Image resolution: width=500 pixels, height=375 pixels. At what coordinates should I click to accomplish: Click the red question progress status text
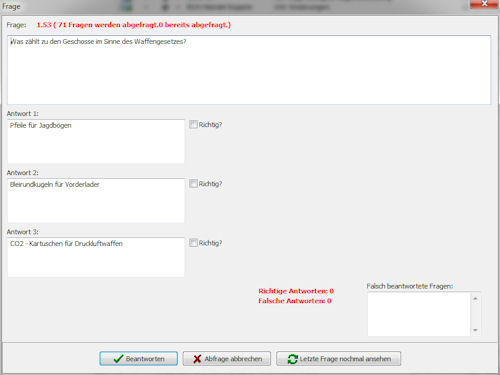(134, 25)
